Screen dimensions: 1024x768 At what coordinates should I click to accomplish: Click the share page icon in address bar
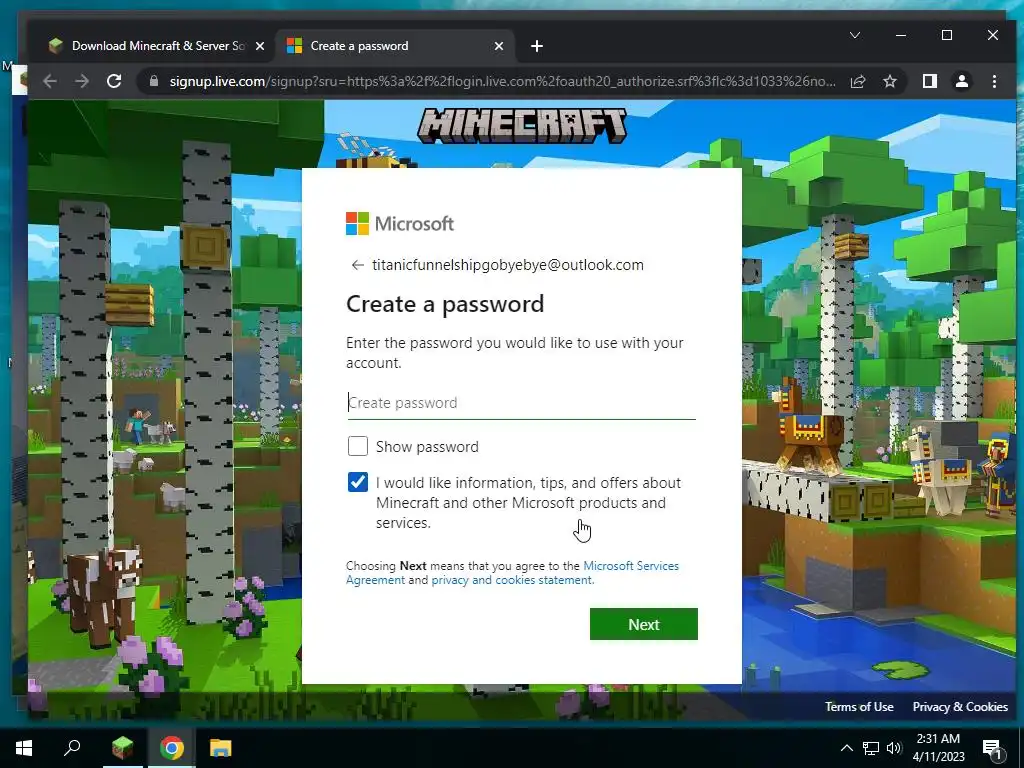click(858, 81)
